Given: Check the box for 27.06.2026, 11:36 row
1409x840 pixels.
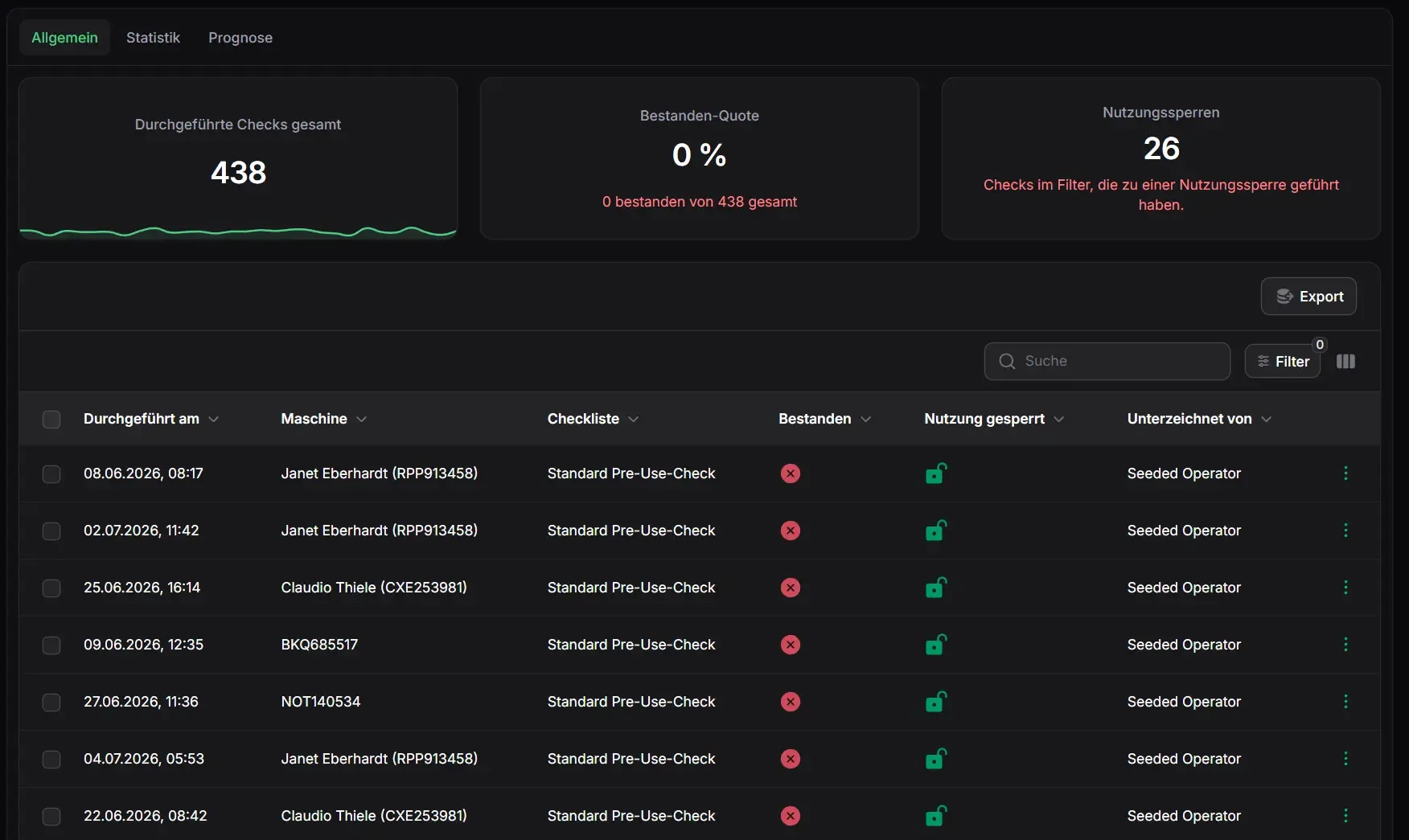Looking at the screenshot, I should pos(51,703).
